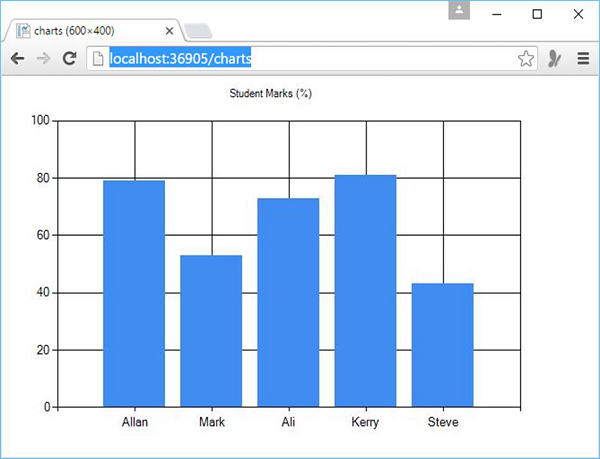This screenshot has height=459, width=600.
Task: Click the Forward navigation arrow
Action: tap(43, 59)
